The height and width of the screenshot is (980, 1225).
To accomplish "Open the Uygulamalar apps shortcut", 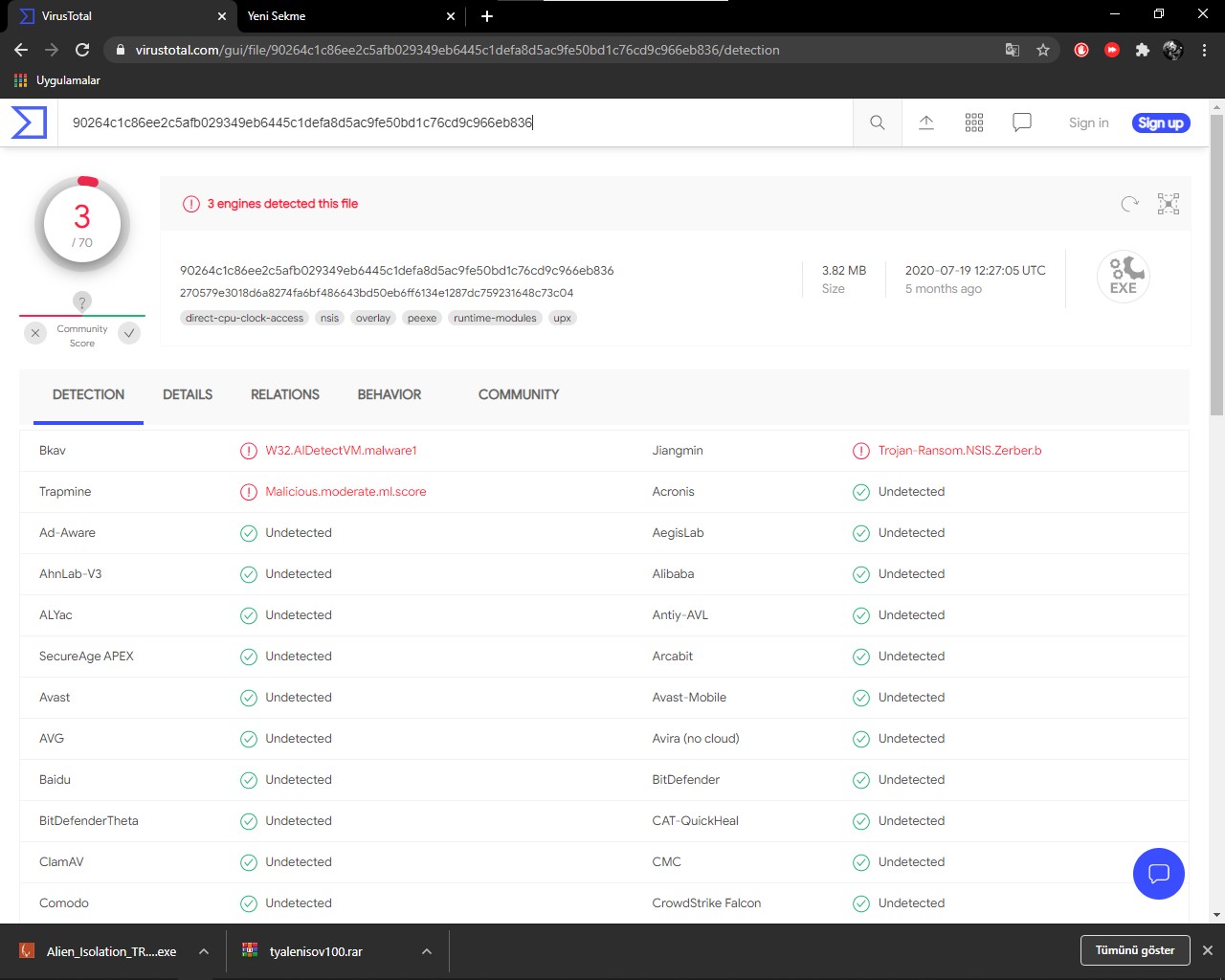I will coord(57,80).
